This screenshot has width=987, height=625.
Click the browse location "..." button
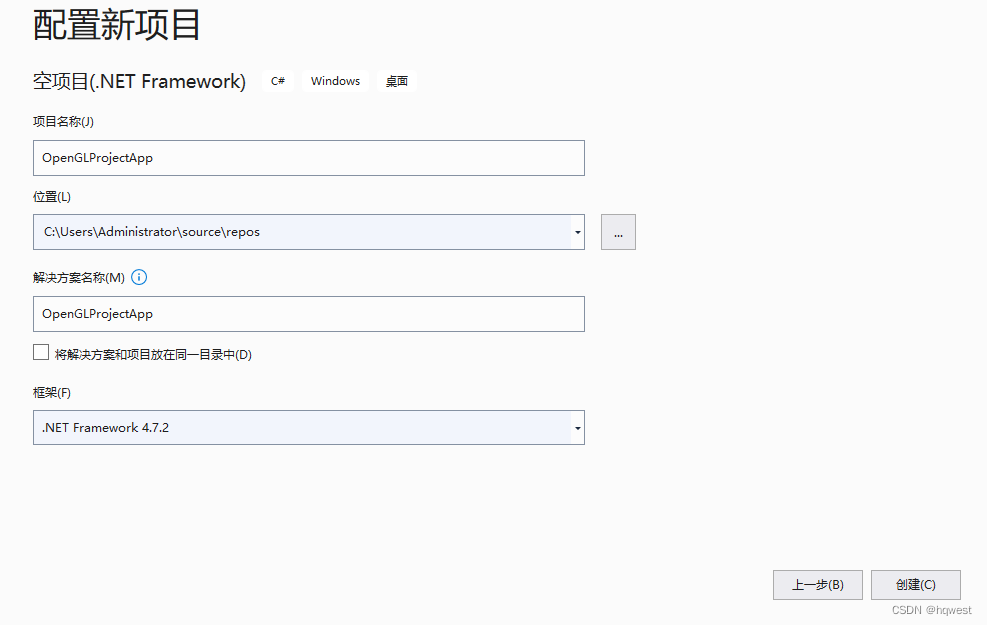click(x=618, y=232)
